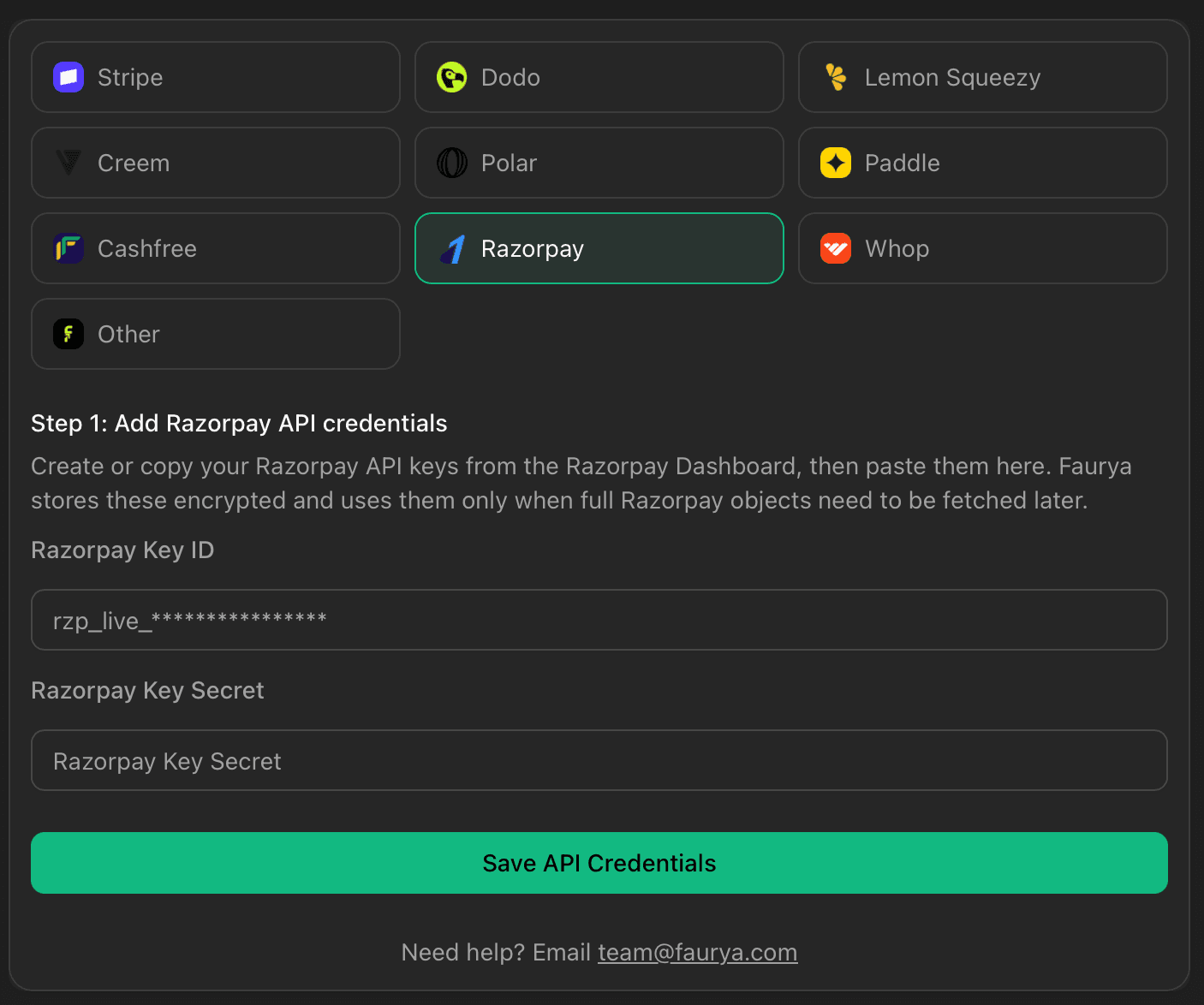This screenshot has height=1005, width=1204.
Task: Click the description paragraph about Razorpay Dashboard
Action: click(581, 483)
